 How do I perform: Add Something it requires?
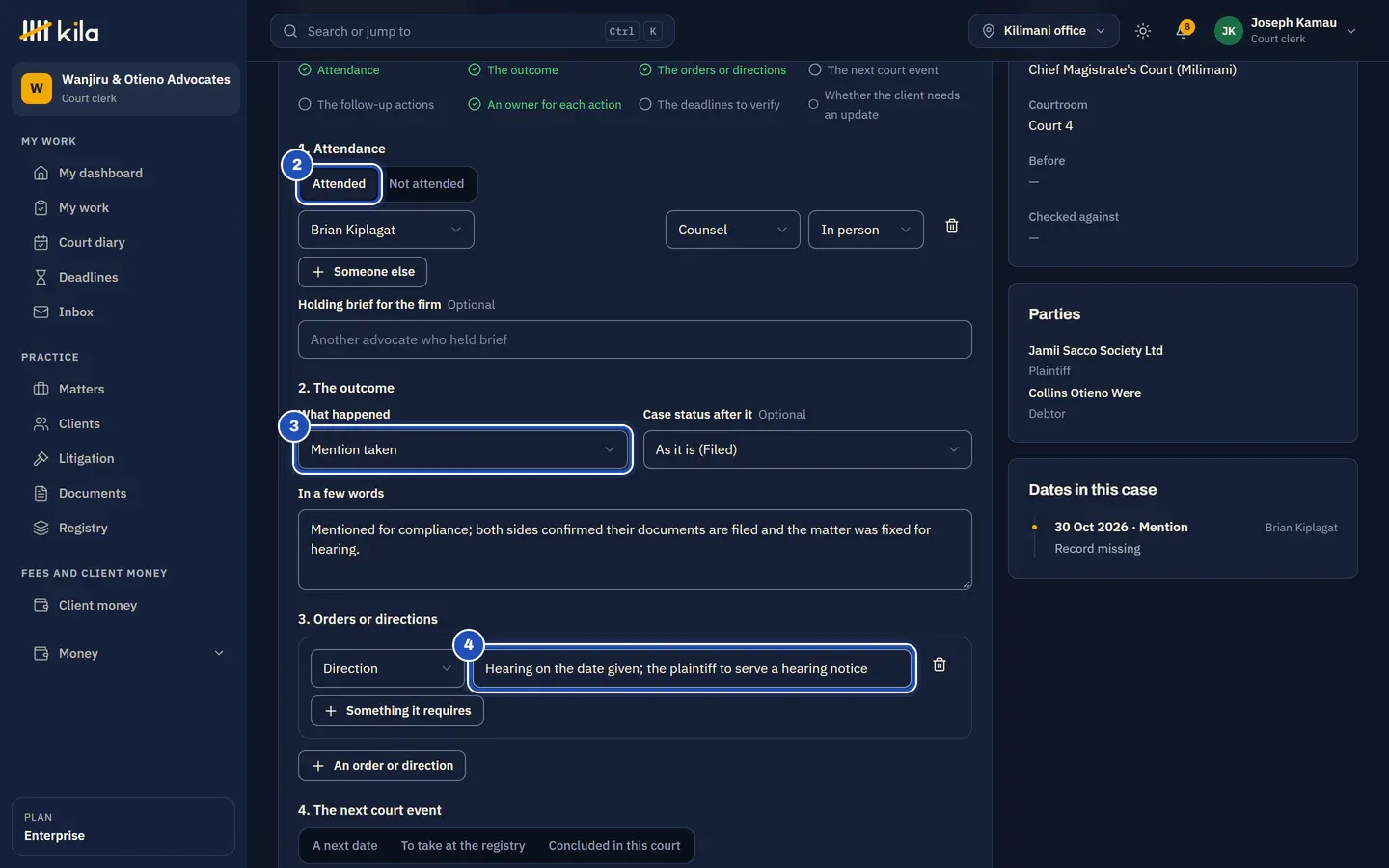point(397,711)
